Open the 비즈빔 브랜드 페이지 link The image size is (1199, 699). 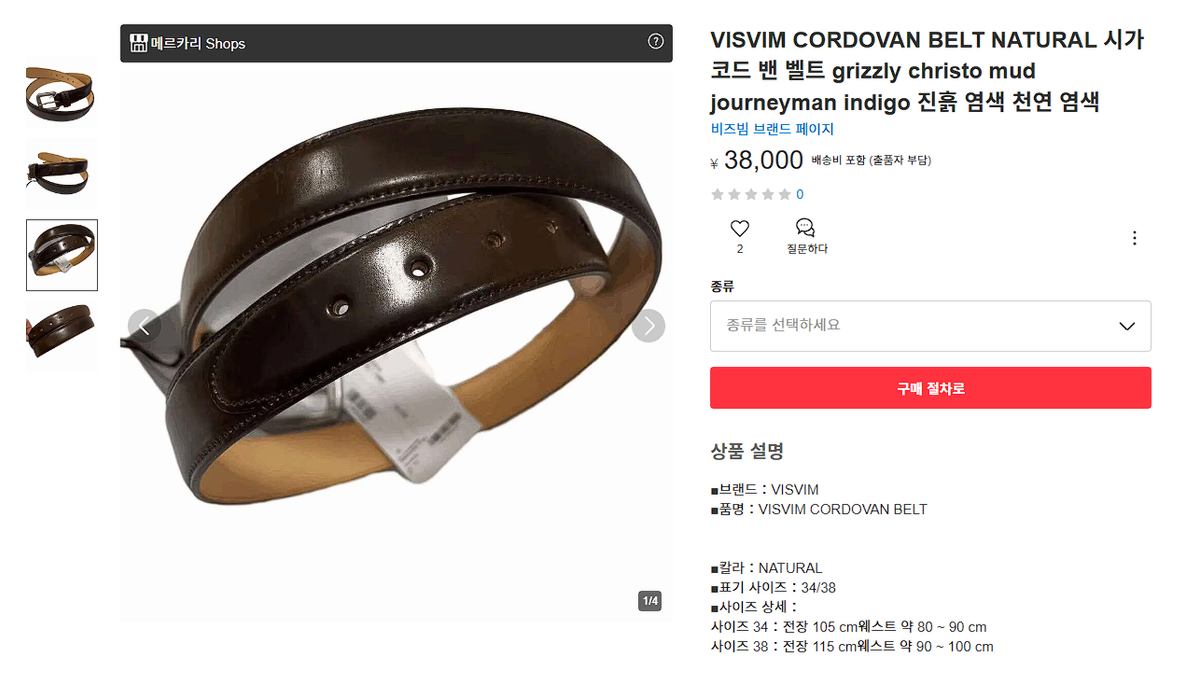(772, 129)
